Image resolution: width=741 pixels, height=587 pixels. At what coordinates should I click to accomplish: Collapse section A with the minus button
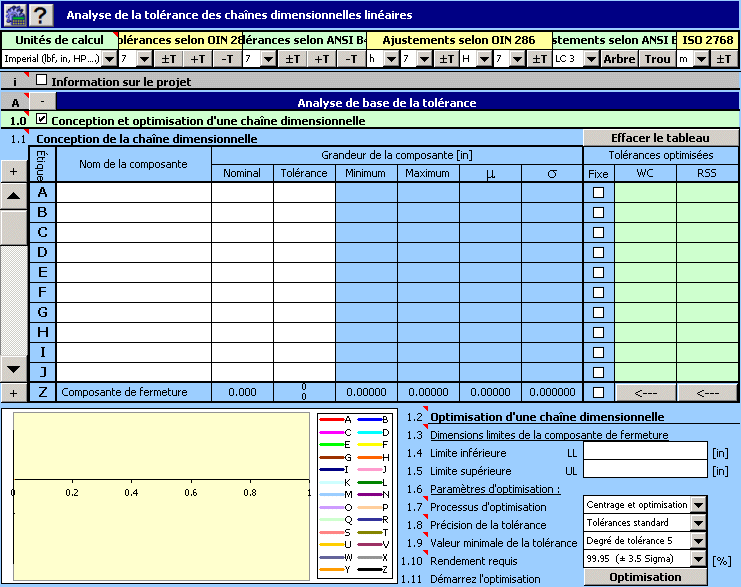point(43,102)
